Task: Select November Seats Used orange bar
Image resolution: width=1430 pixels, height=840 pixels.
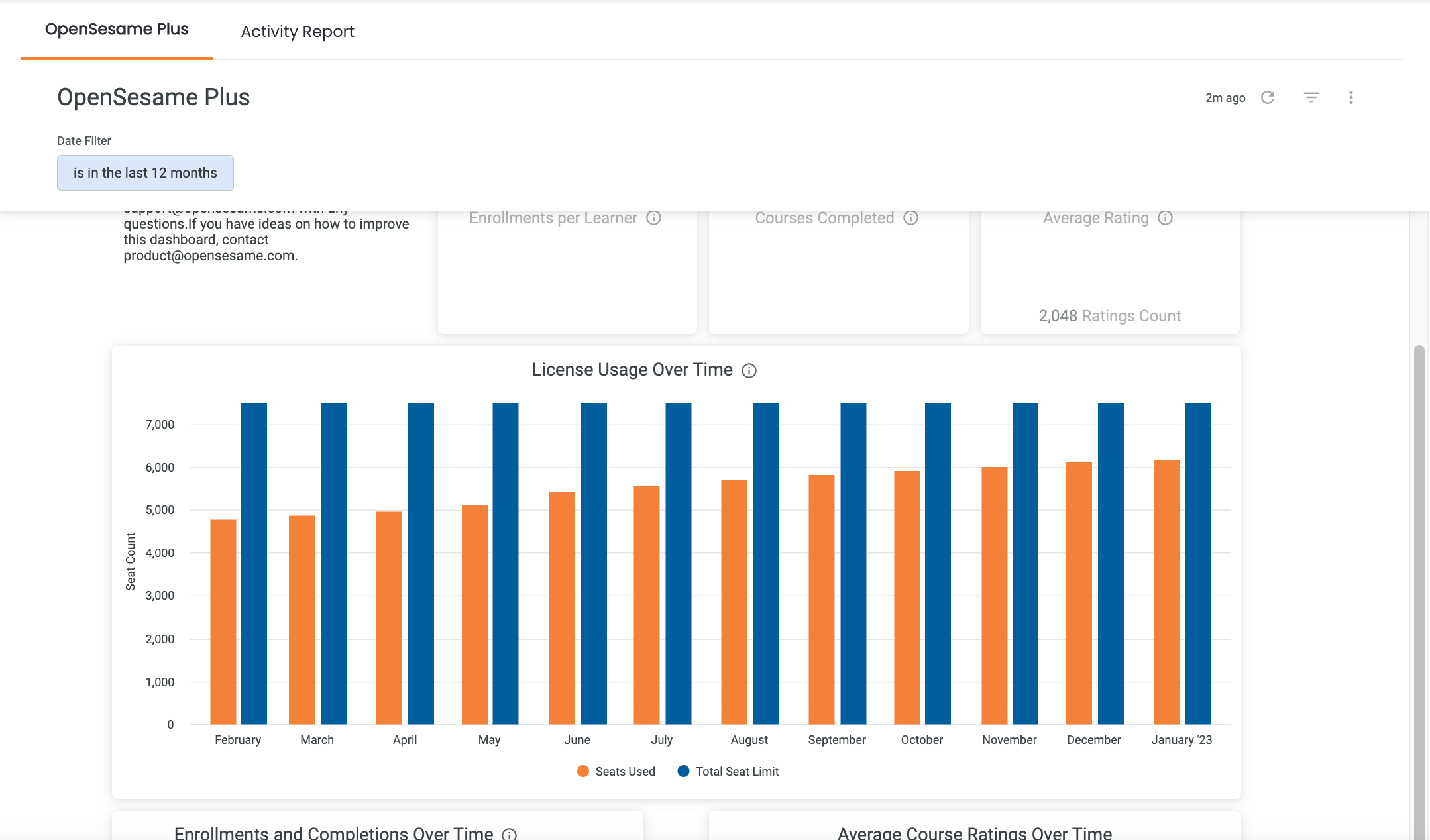Action: pos(995,596)
